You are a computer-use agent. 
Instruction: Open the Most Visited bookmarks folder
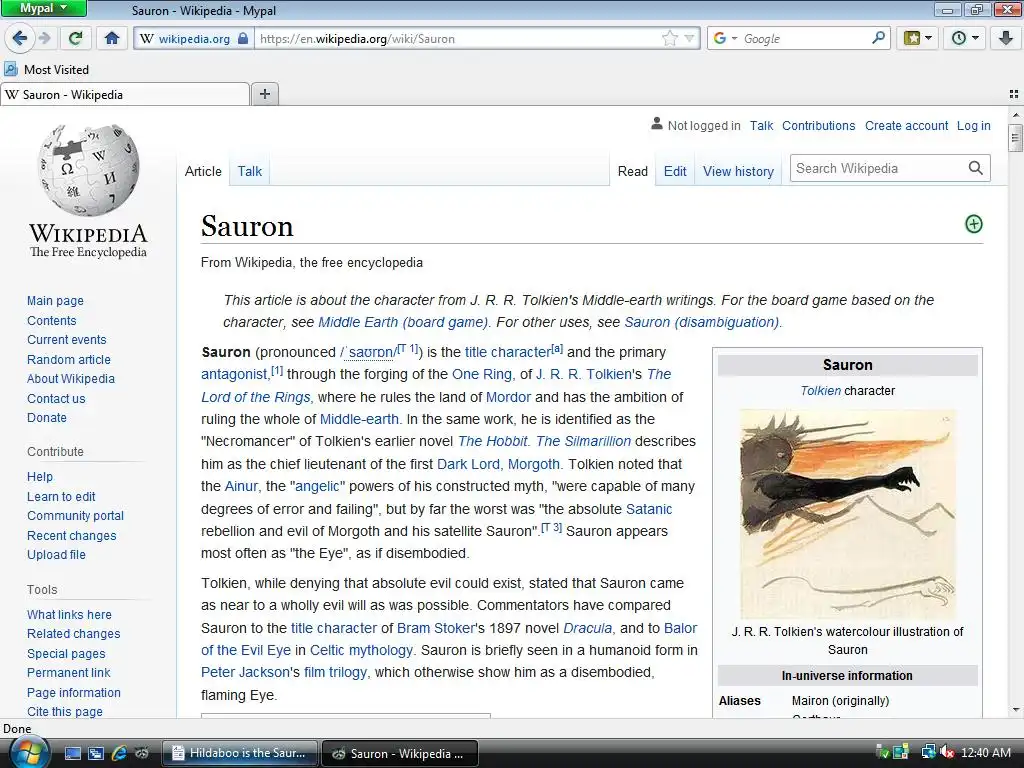[46, 69]
